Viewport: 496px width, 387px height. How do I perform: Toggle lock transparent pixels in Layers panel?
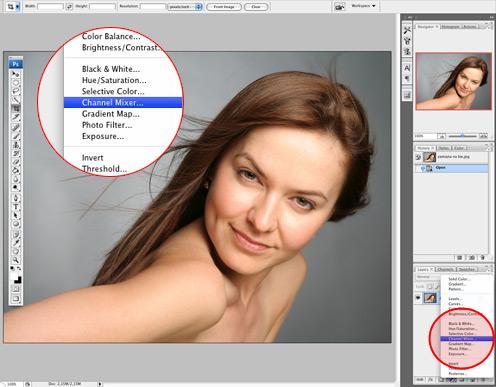430,286
